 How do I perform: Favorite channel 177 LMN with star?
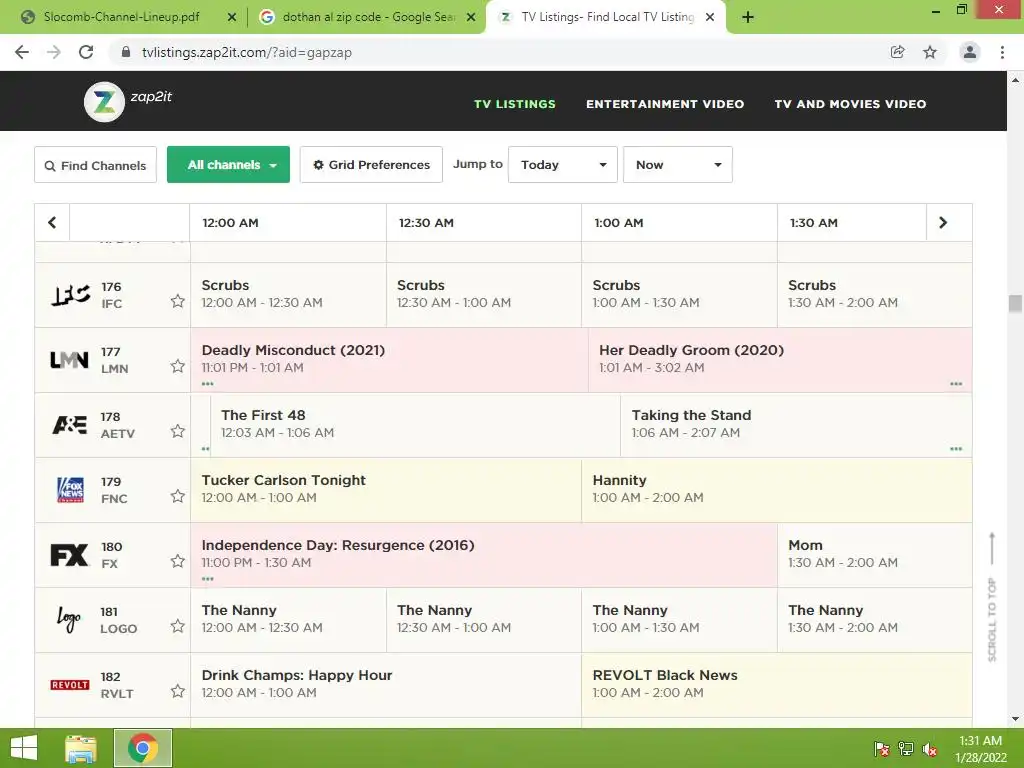click(x=178, y=366)
